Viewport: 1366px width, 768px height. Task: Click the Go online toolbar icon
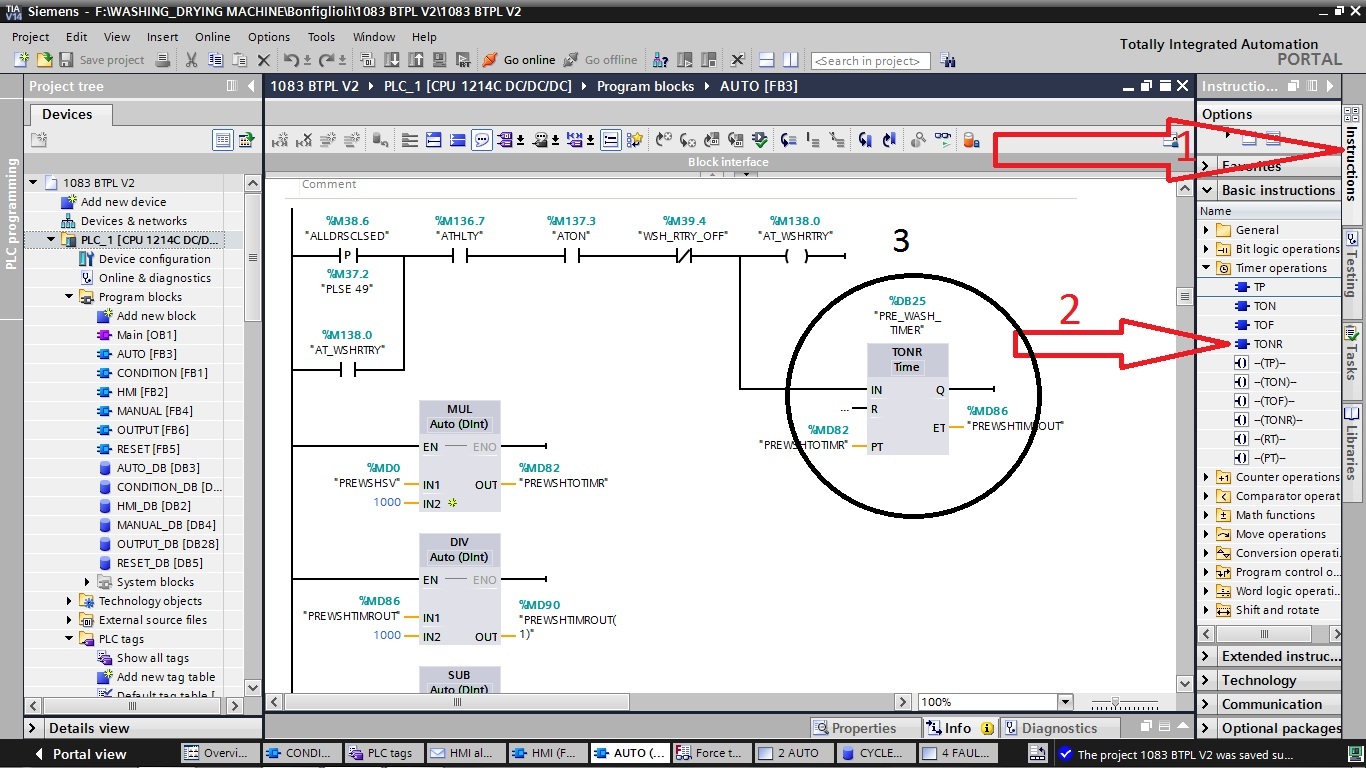[x=489, y=60]
